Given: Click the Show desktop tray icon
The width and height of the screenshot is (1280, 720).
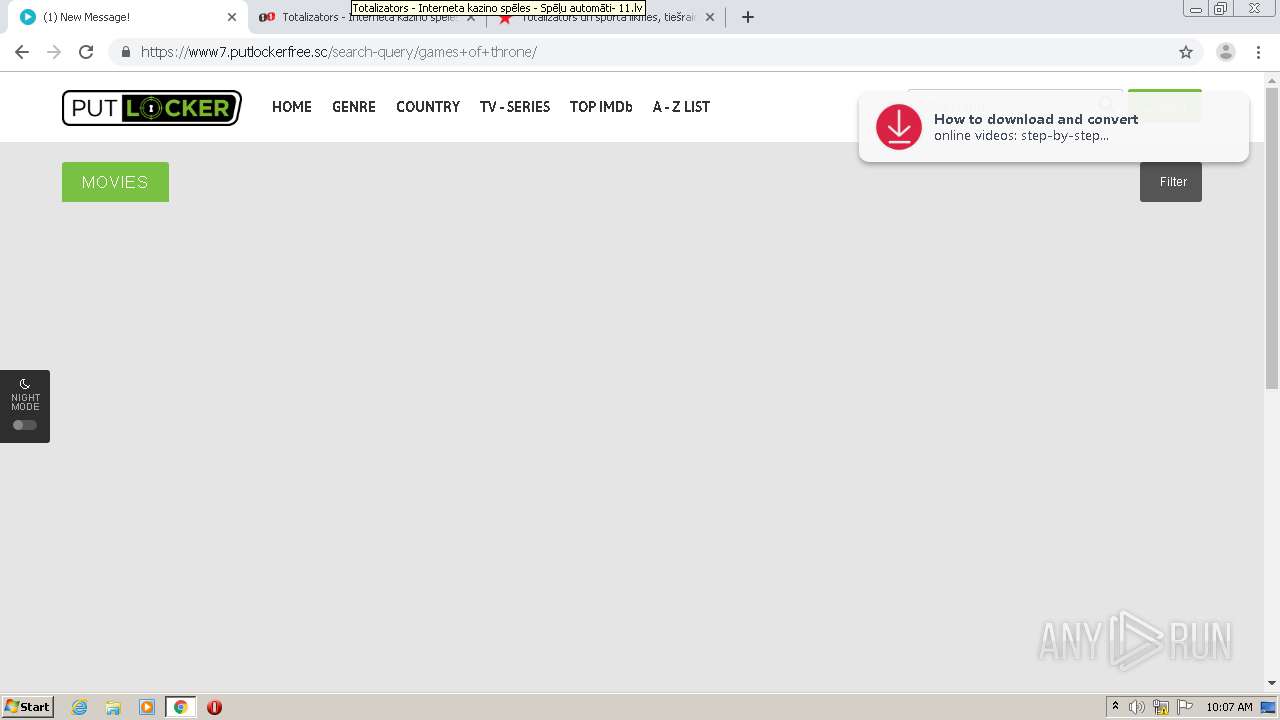Looking at the screenshot, I should point(1268,707).
